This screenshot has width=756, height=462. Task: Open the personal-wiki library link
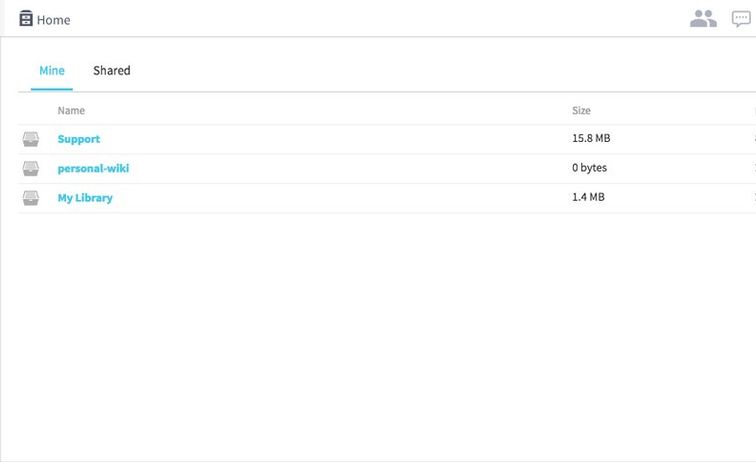pyautogui.click(x=93, y=168)
